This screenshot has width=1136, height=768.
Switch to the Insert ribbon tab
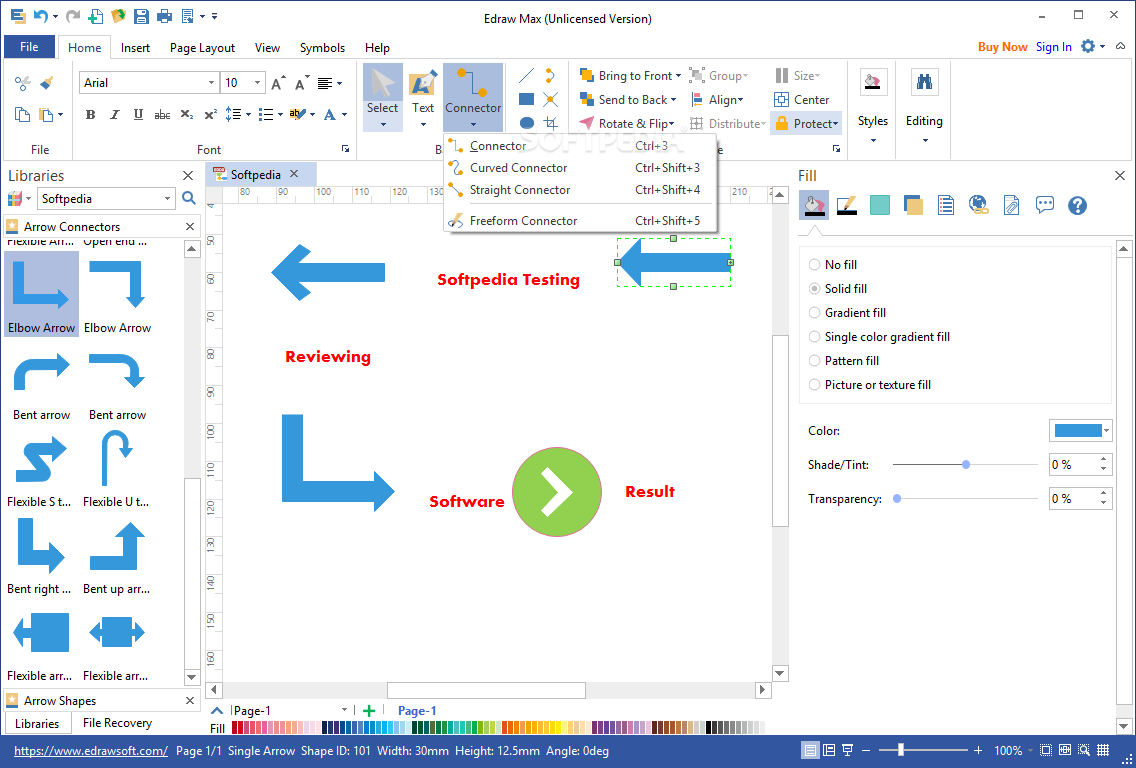[x=135, y=47]
